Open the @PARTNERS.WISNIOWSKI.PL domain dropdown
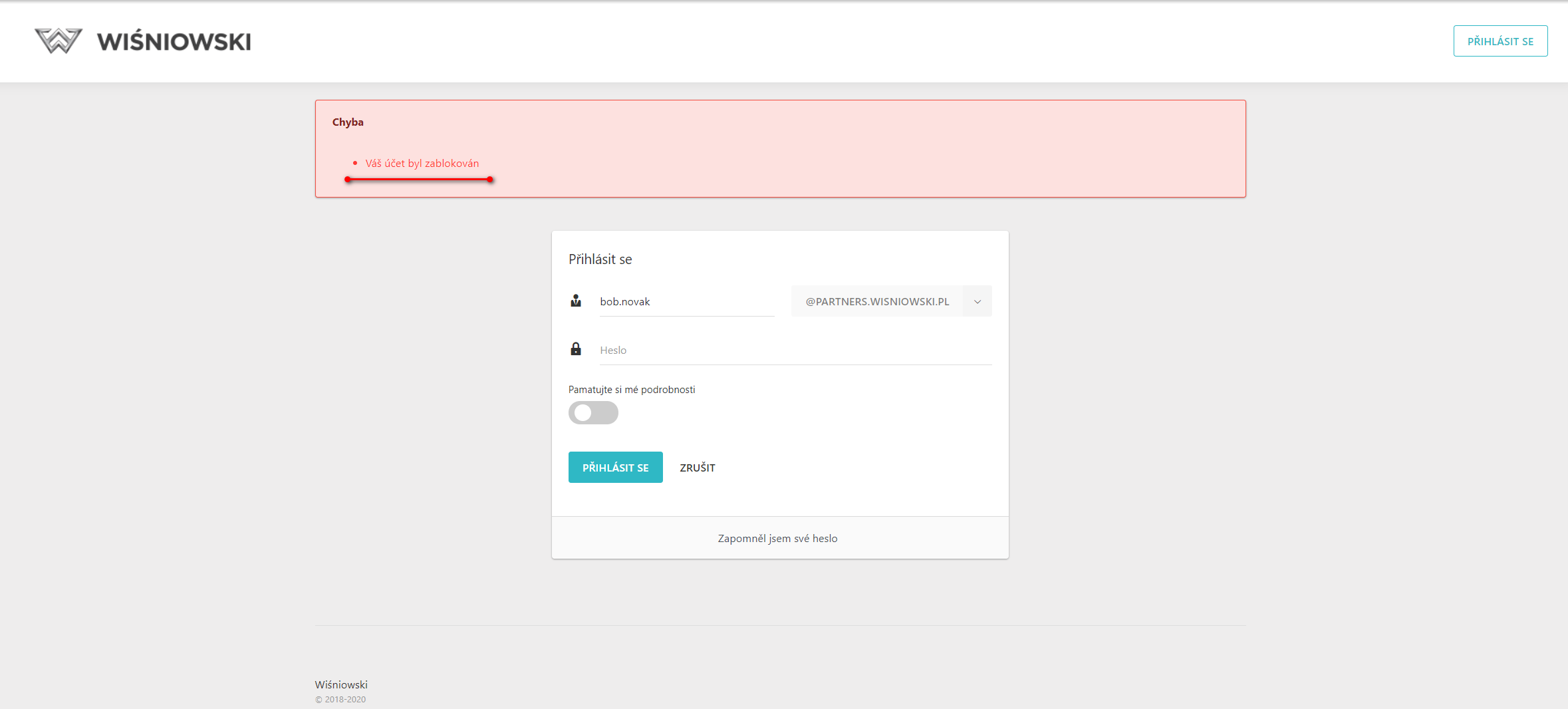The width and height of the screenshot is (1568, 709). [877, 301]
